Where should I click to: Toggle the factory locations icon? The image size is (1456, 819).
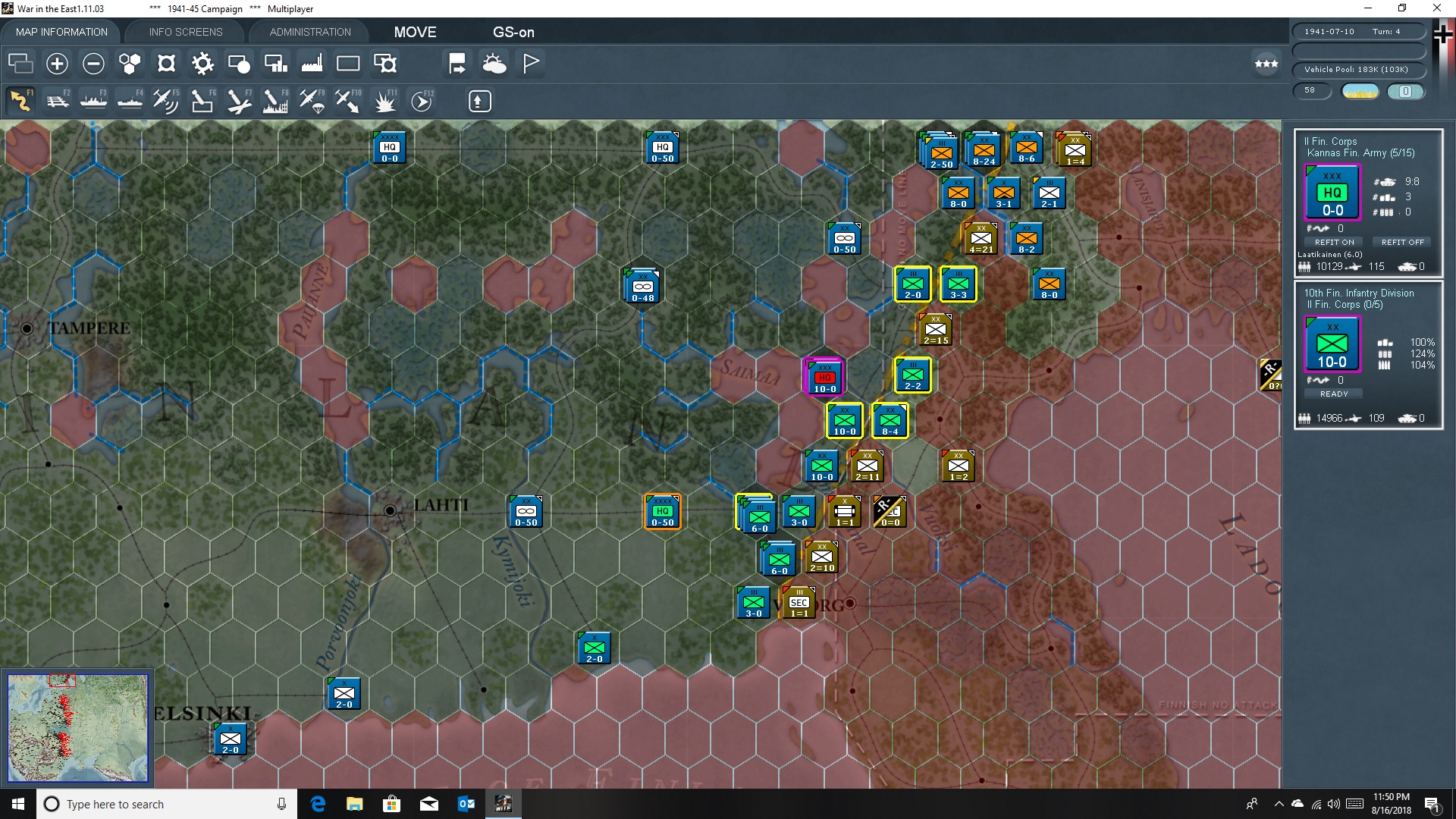312,63
